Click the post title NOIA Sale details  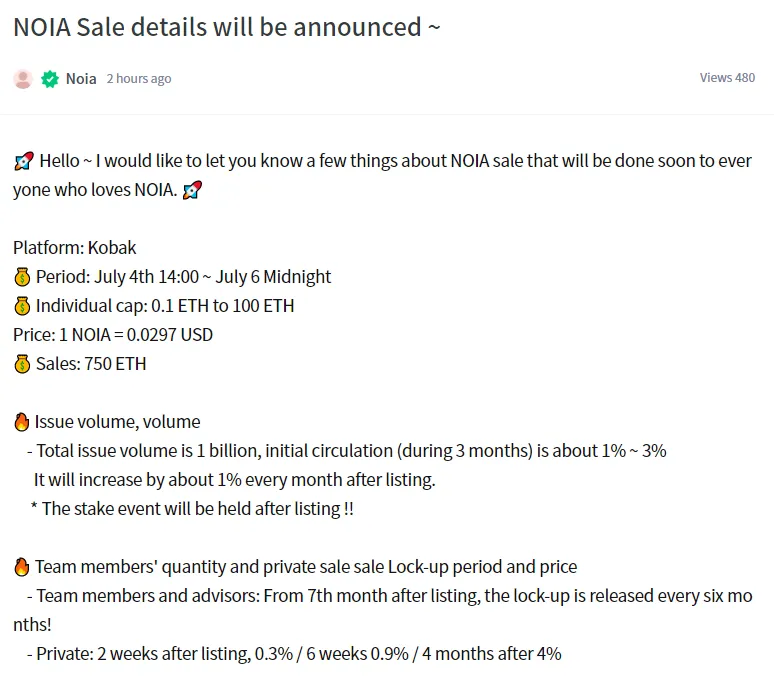pyautogui.click(x=227, y=27)
